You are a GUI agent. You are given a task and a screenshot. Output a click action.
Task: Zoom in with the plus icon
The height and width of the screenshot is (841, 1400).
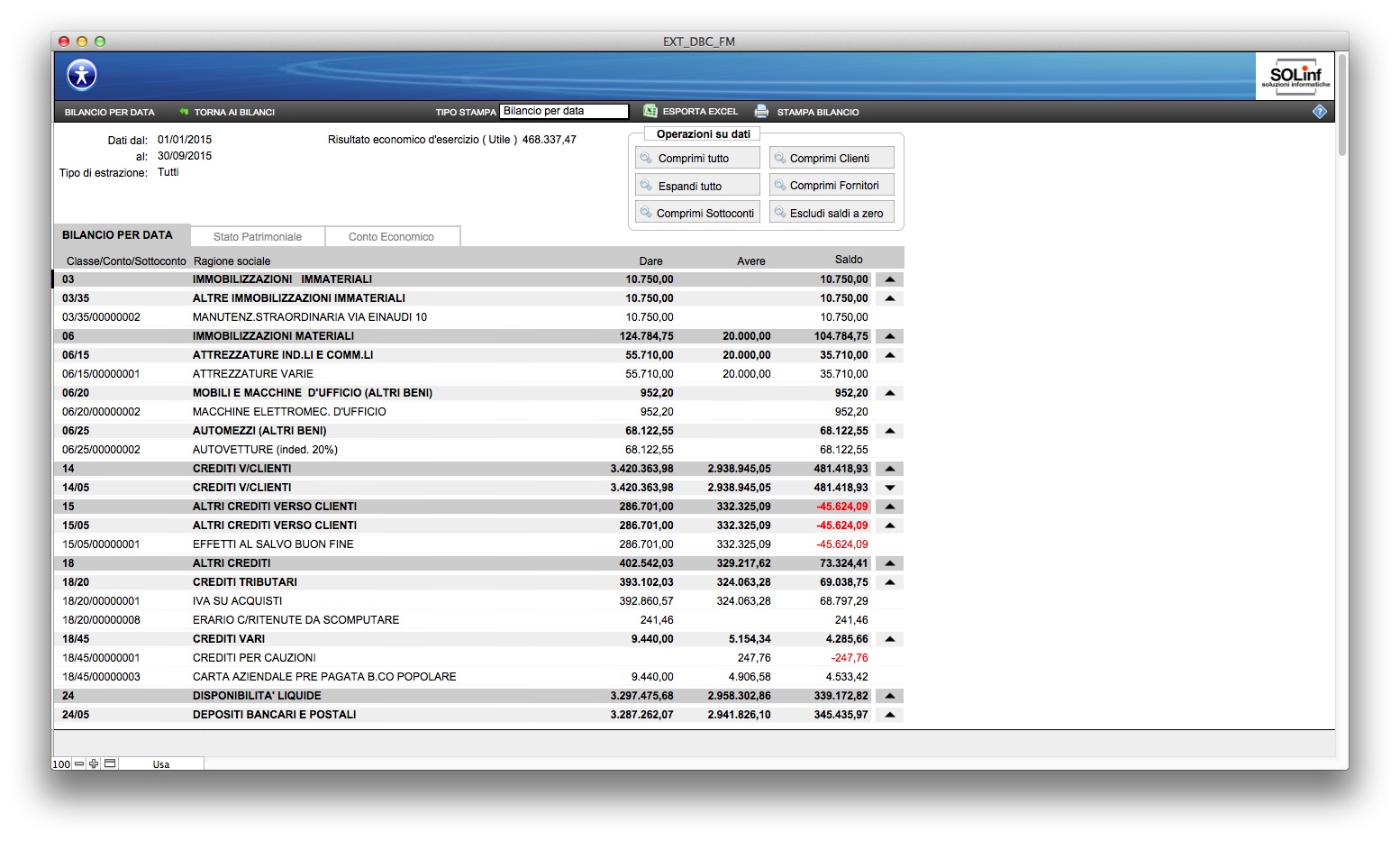[94, 763]
